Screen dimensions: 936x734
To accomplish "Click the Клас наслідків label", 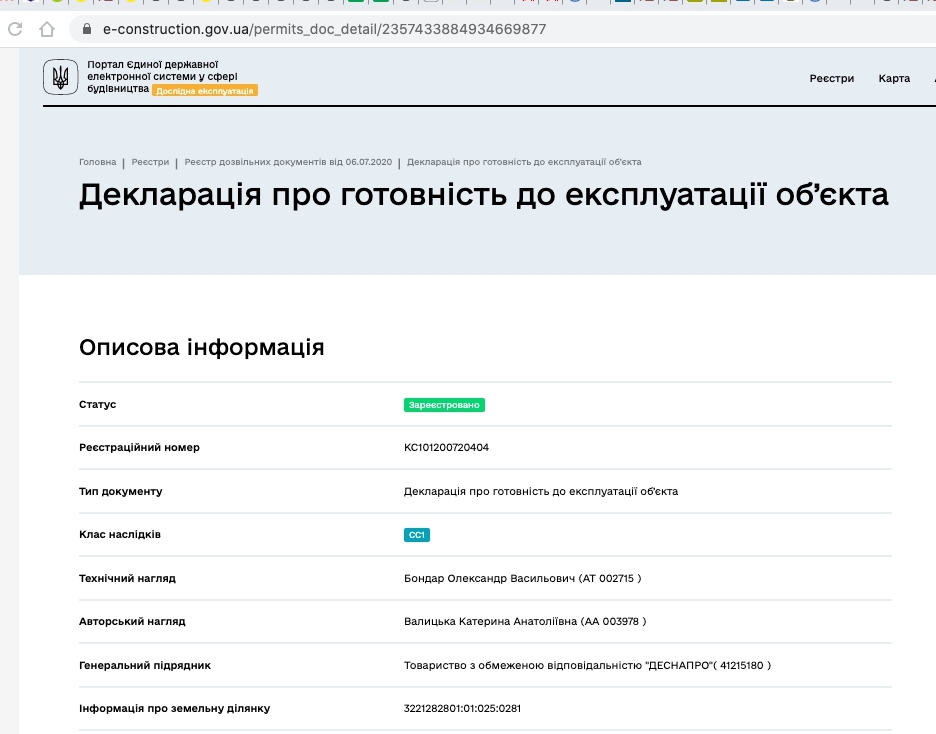I will click(x=119, y=534).
